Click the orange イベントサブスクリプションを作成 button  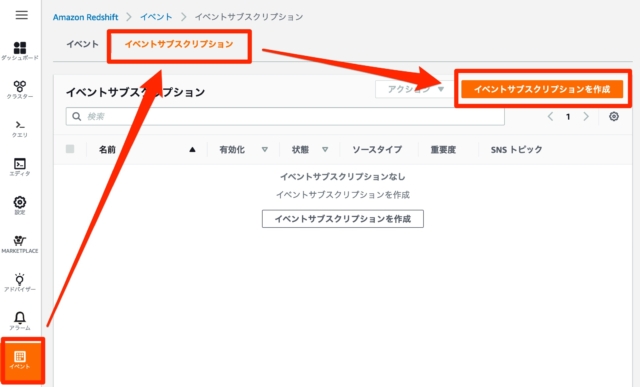point(542,89)
